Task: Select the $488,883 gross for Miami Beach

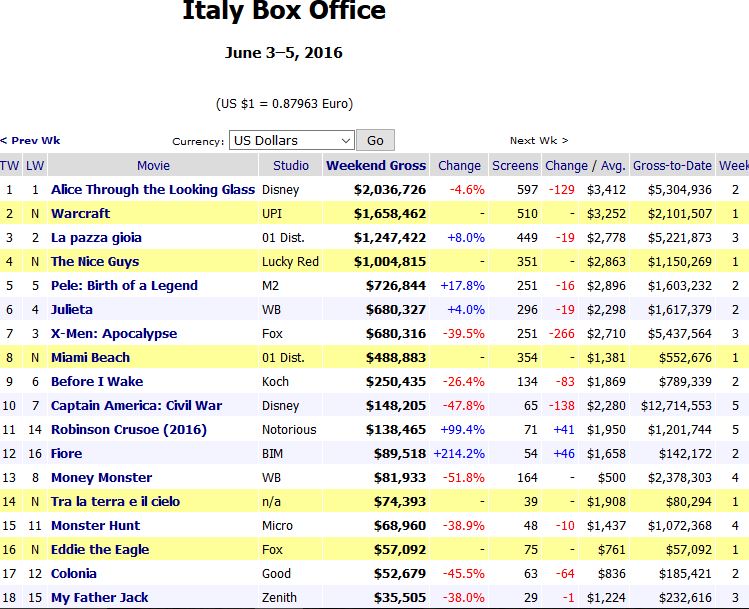Action: [x=396, y=358]
